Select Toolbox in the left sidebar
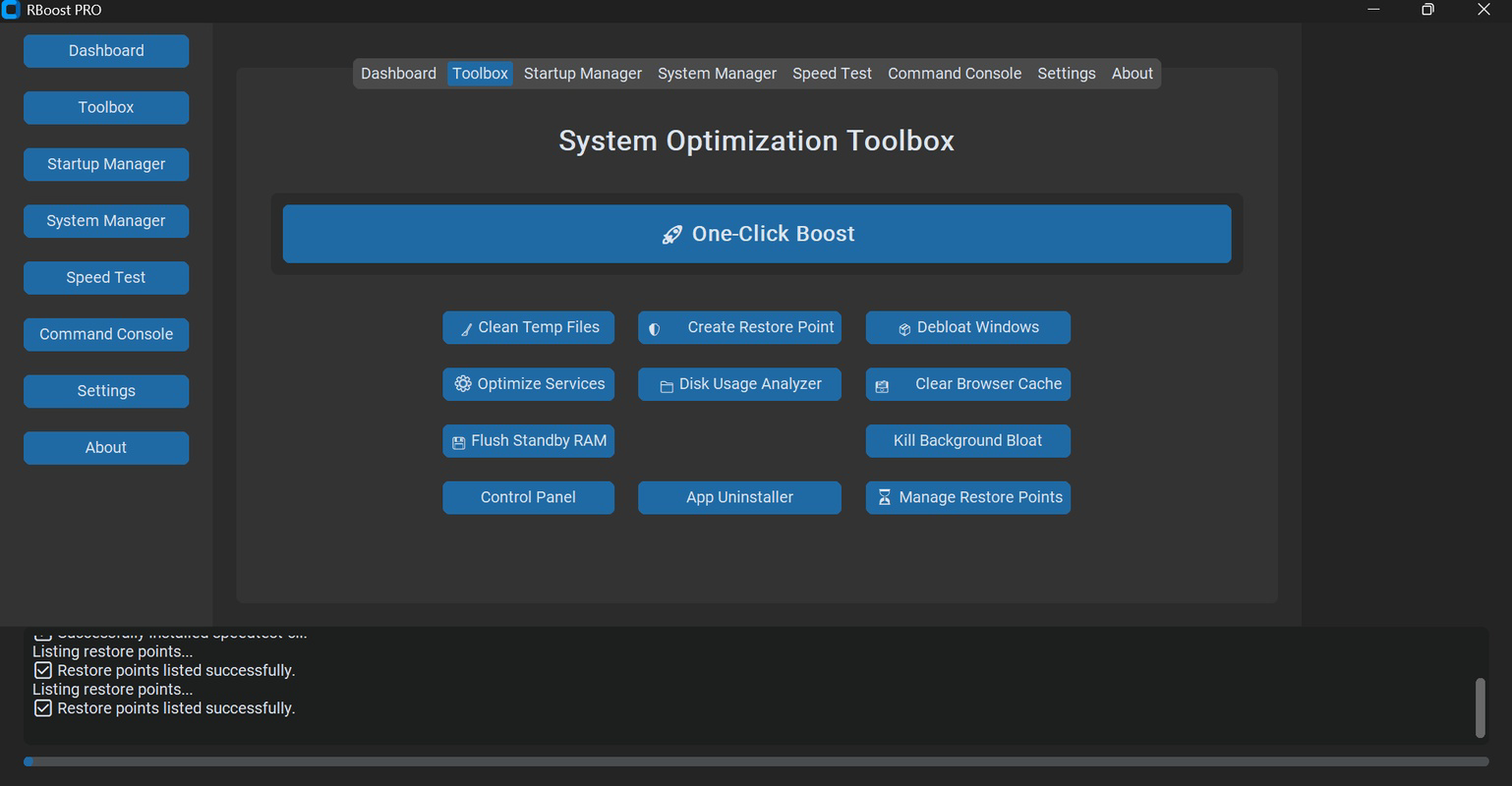The height and width of the screenshot is (786, 1512). 106,108
